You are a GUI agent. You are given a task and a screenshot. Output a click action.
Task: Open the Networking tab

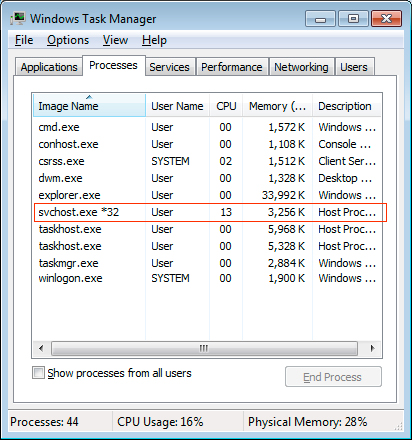point(301,67)
